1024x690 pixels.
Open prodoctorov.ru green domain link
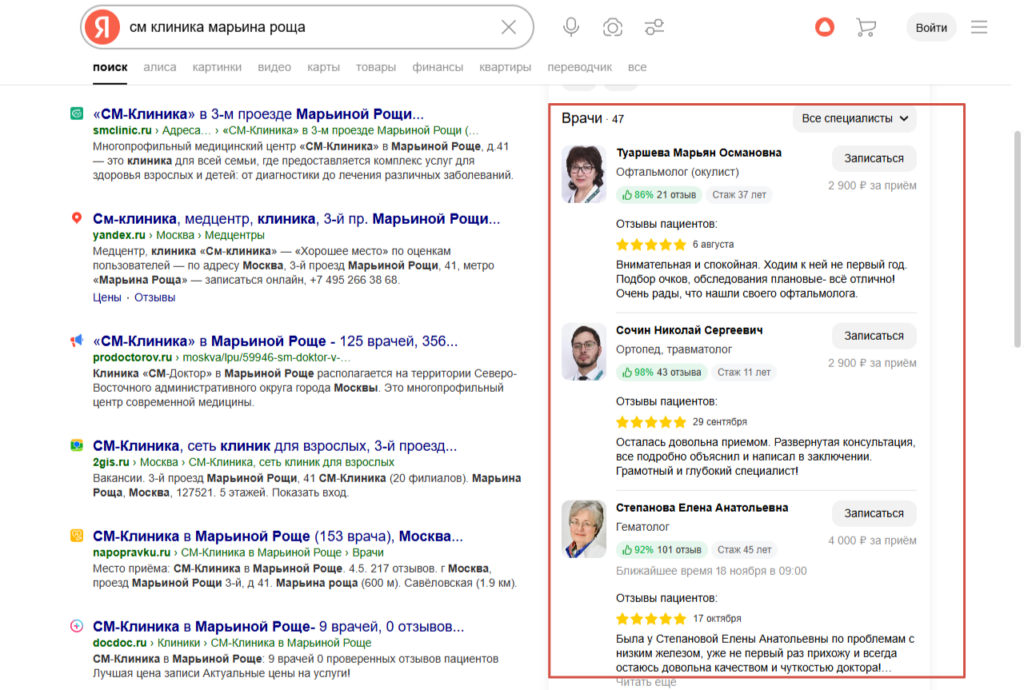(x=132, y=358)
